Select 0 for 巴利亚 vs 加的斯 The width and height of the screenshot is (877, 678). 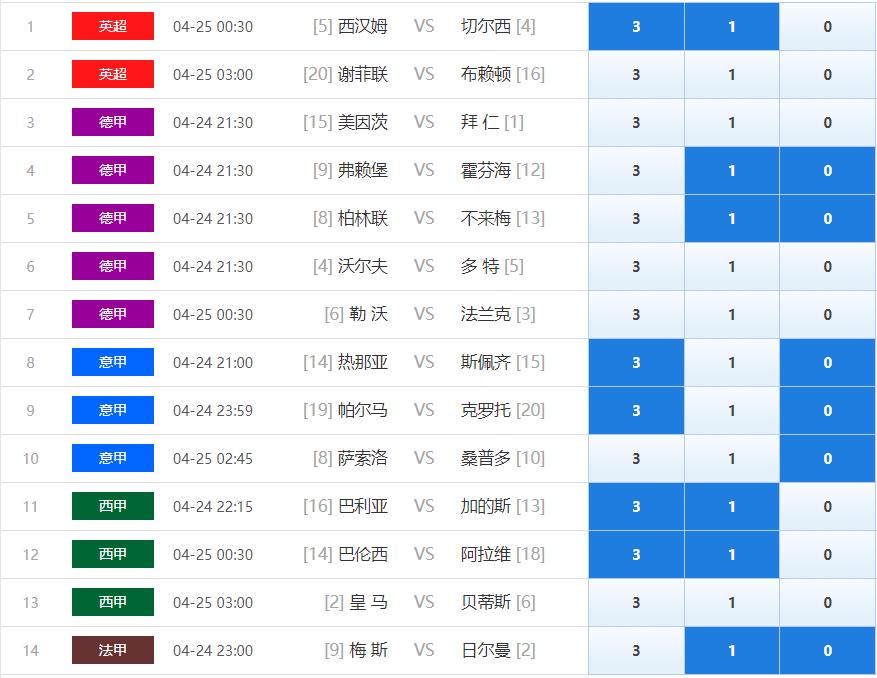(x=827, y=507)
